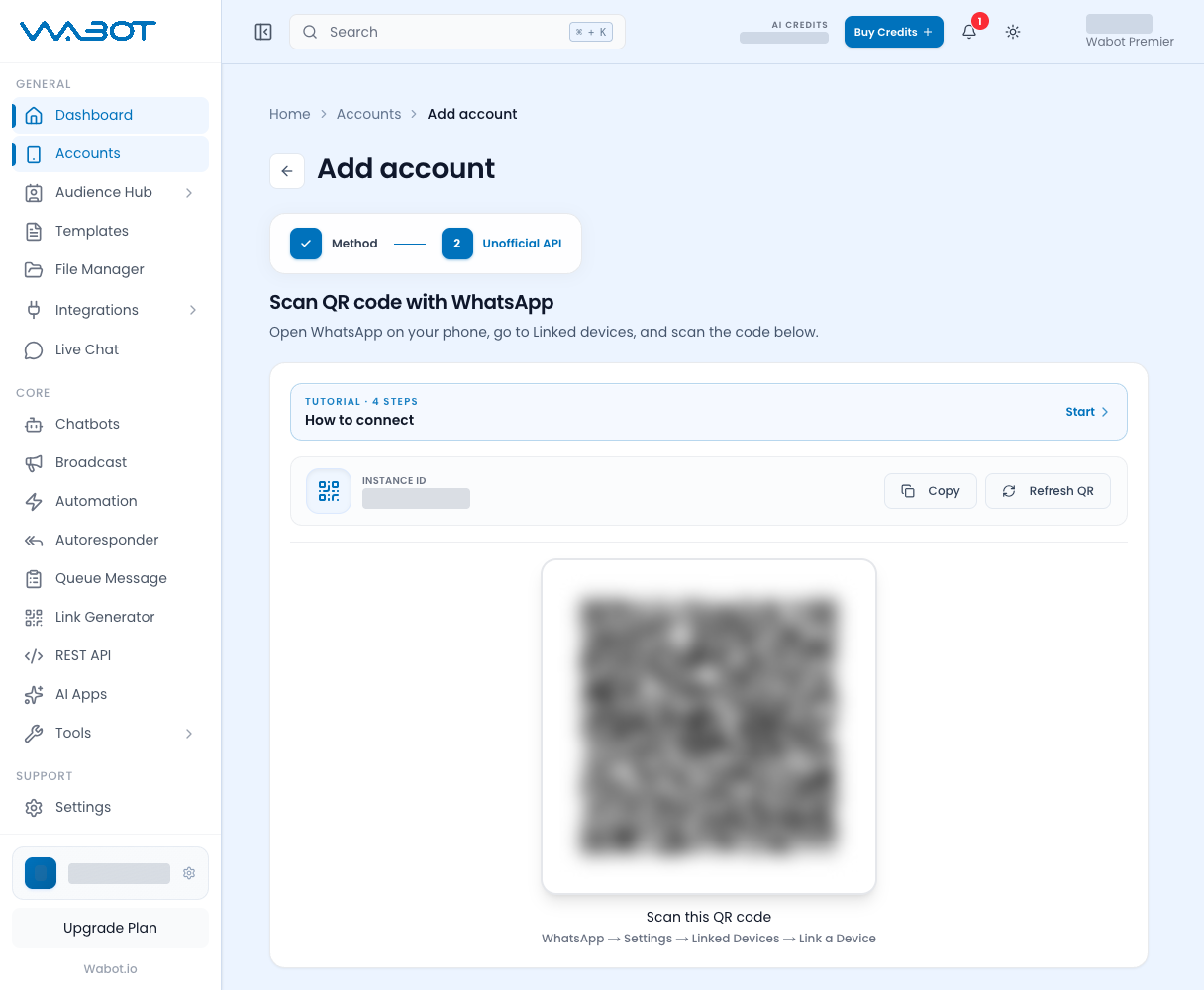Click the Audience Hub contact icon

pyautogui.click(x=34, y=192)
